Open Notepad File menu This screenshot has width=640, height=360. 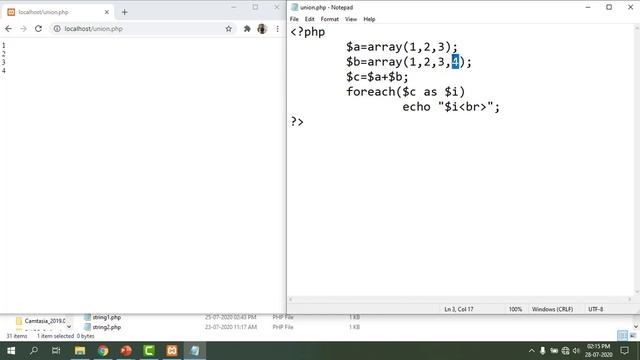click(294, 19)
